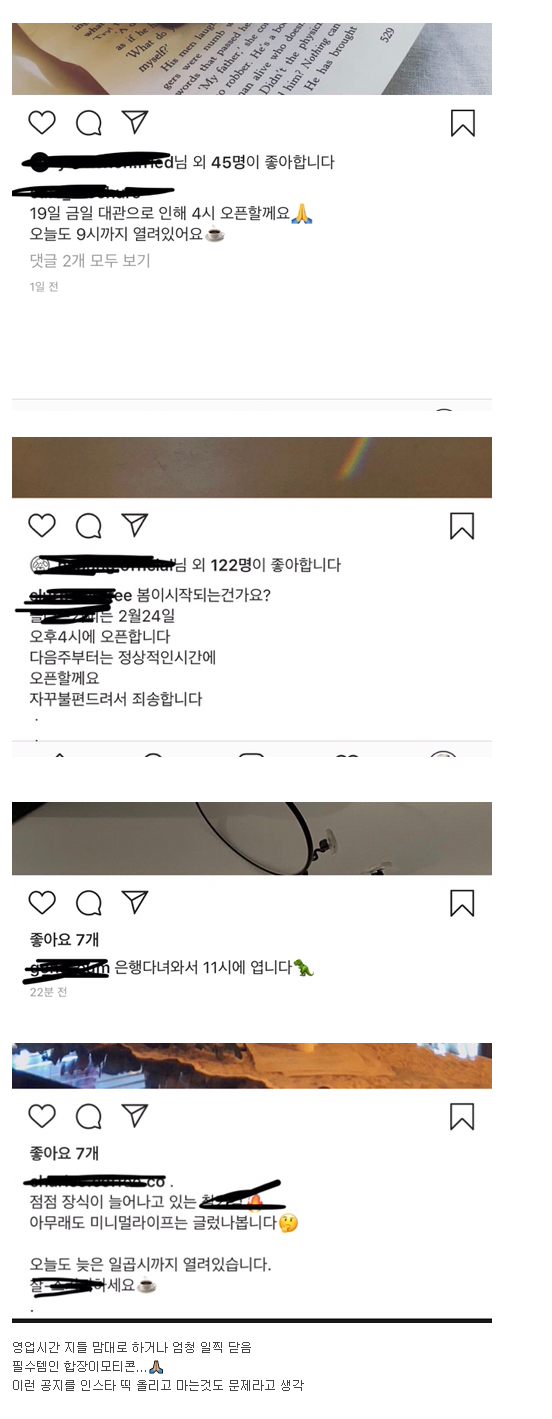Share the post with the book photo
This screenshot has height=1419, width=552.
(x=135, y=122)
